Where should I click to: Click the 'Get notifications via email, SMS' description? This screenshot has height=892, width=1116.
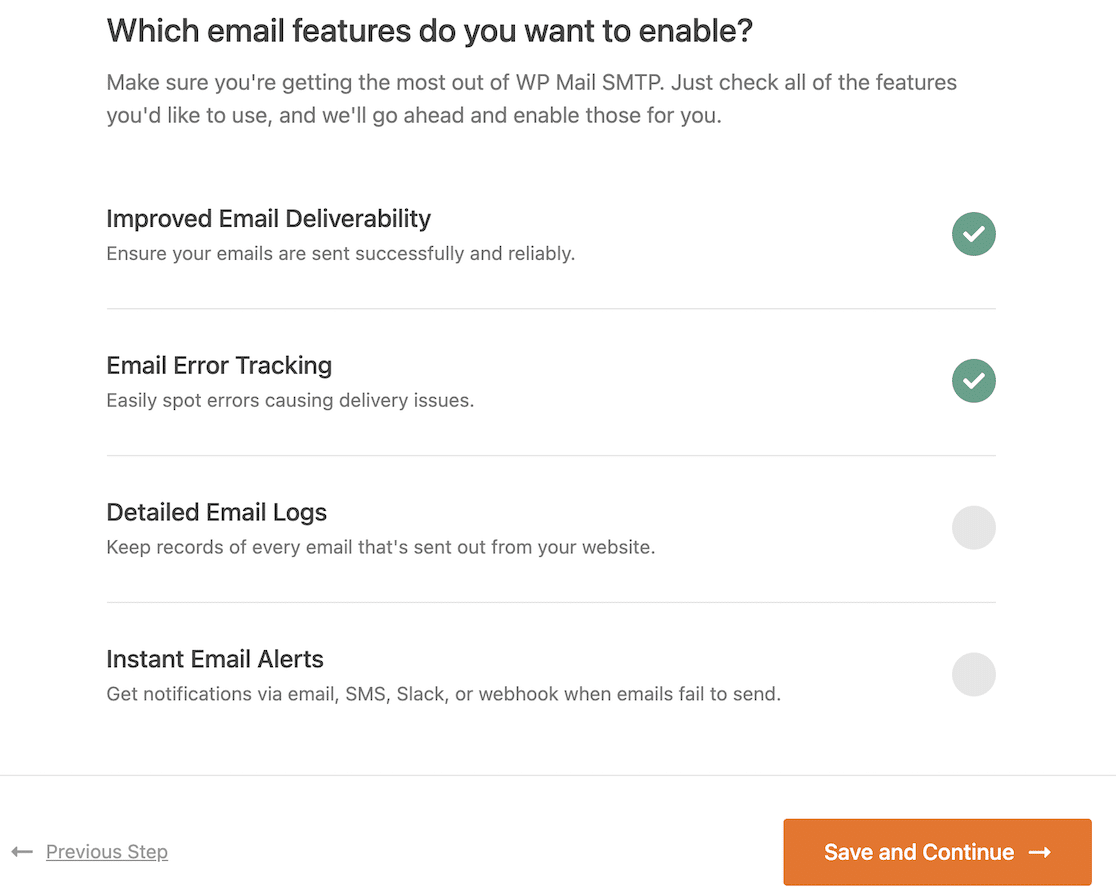443,693
